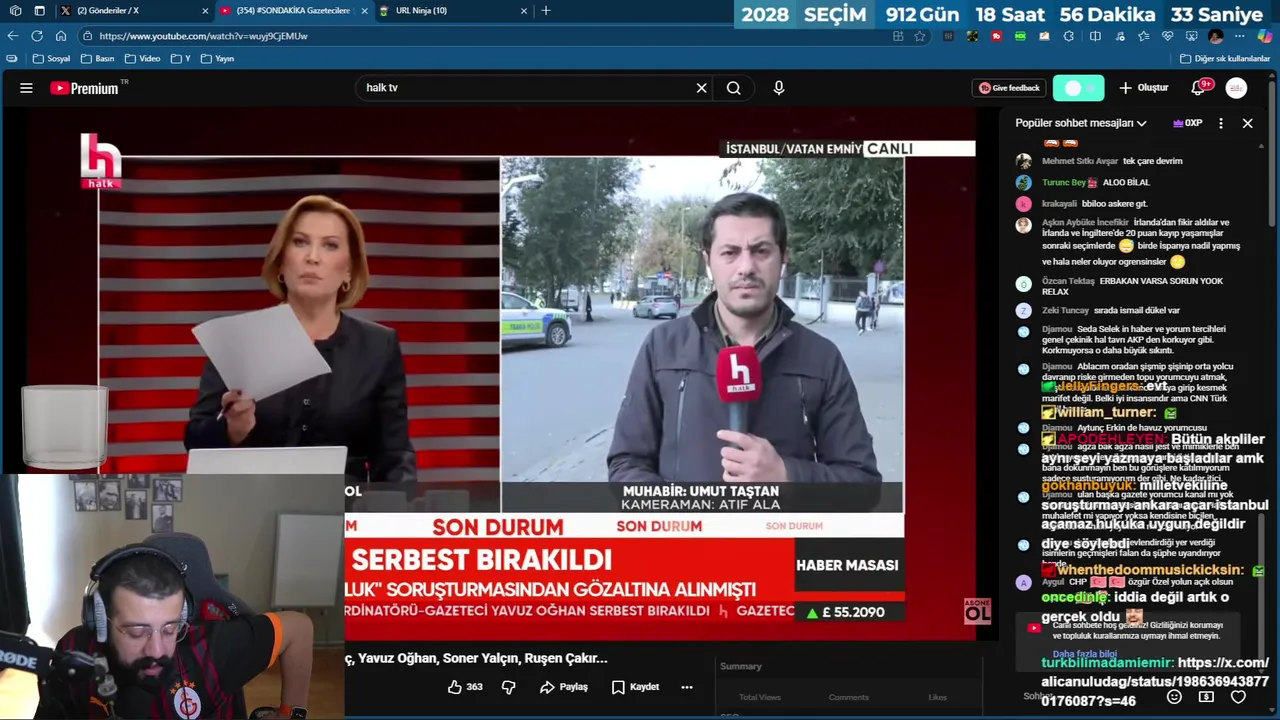Open the Y bookmarks folder

coord(181,59)
